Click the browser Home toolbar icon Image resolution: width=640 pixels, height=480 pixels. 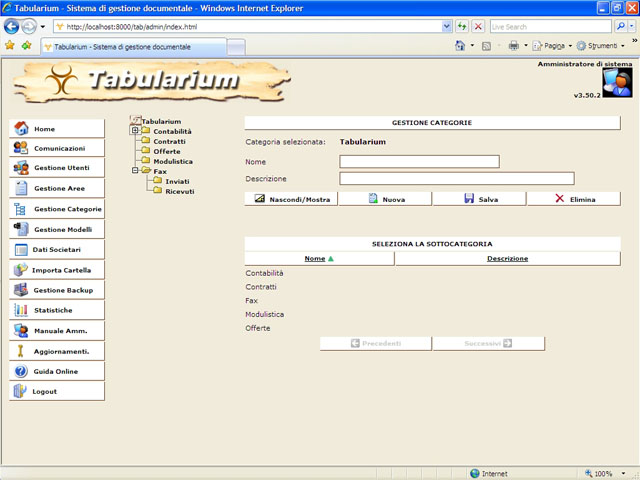pyautogui.click(x=460, y=45)
